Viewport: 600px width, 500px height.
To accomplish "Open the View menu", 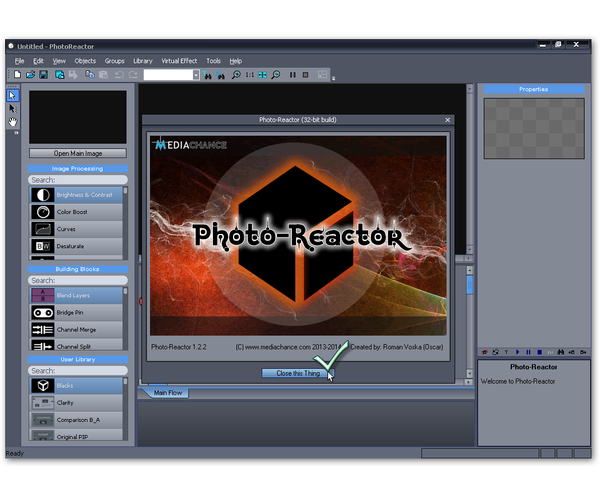I will point(59,61).
